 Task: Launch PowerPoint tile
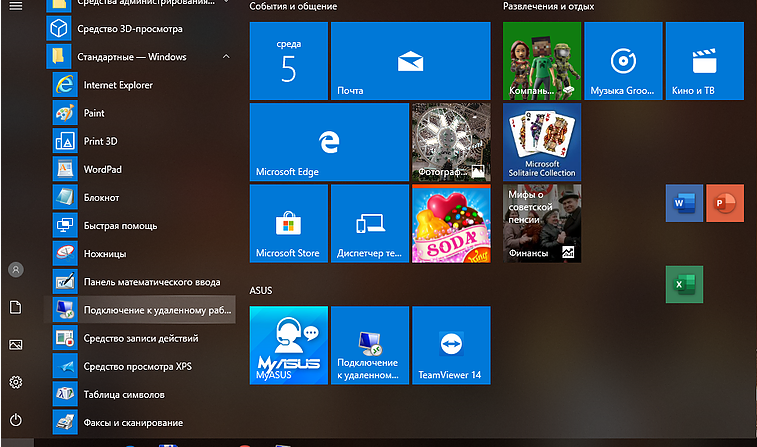click(725, 203)
